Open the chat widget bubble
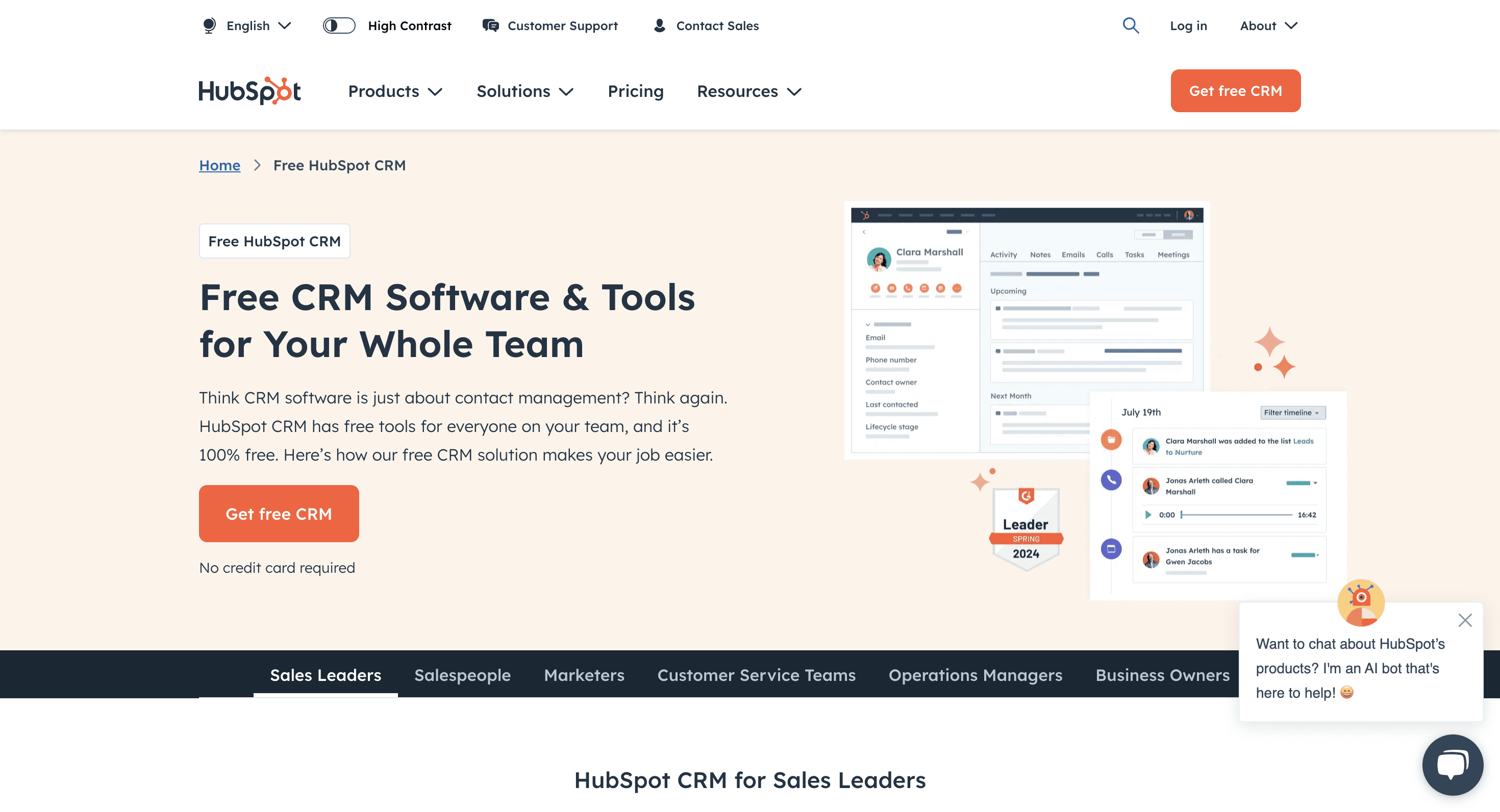The image size is (1500, 812). (x=1452, y=764)
